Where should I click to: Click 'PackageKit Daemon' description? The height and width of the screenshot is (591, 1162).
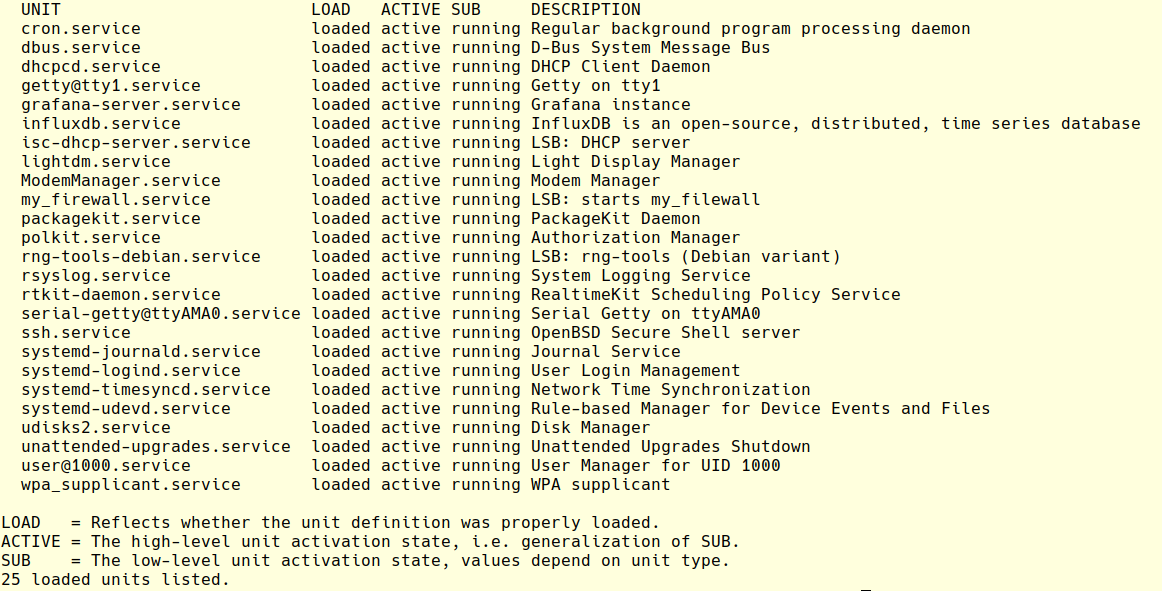615,219
